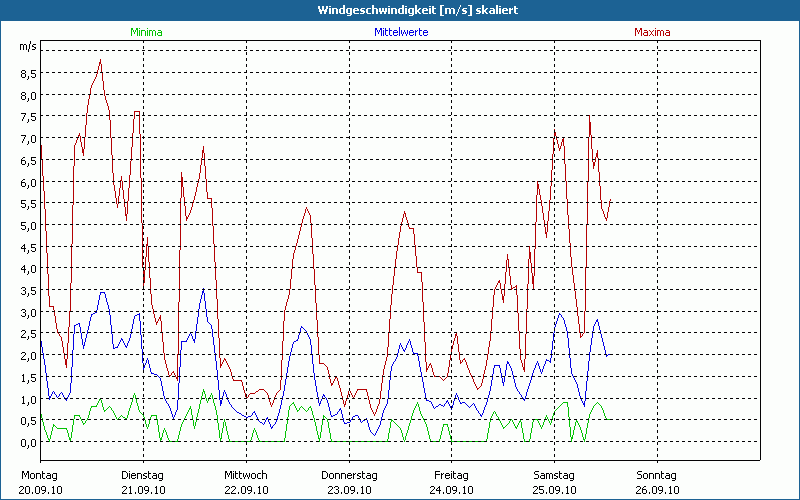The image size is (800, 500).
Task: Click the 'Sonntag' day label
Action: tap(657, 476)
